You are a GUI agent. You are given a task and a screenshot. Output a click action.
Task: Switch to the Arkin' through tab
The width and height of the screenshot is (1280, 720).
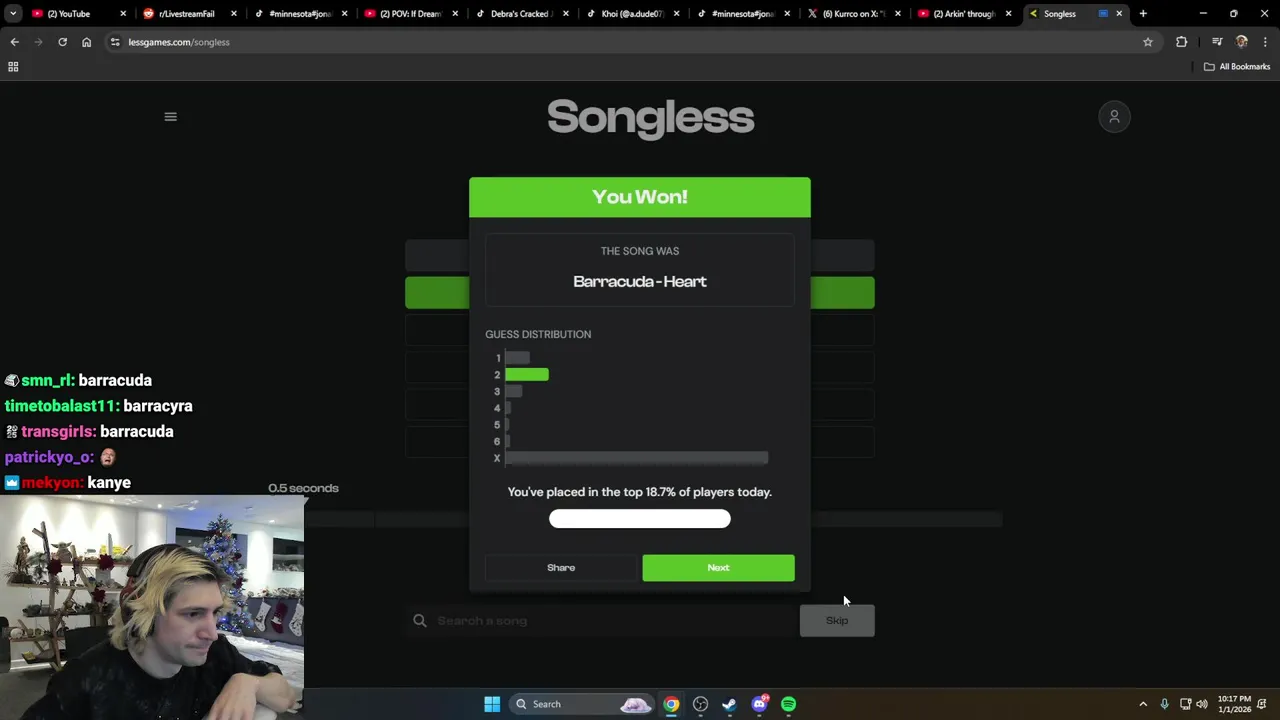coord(965,14)
